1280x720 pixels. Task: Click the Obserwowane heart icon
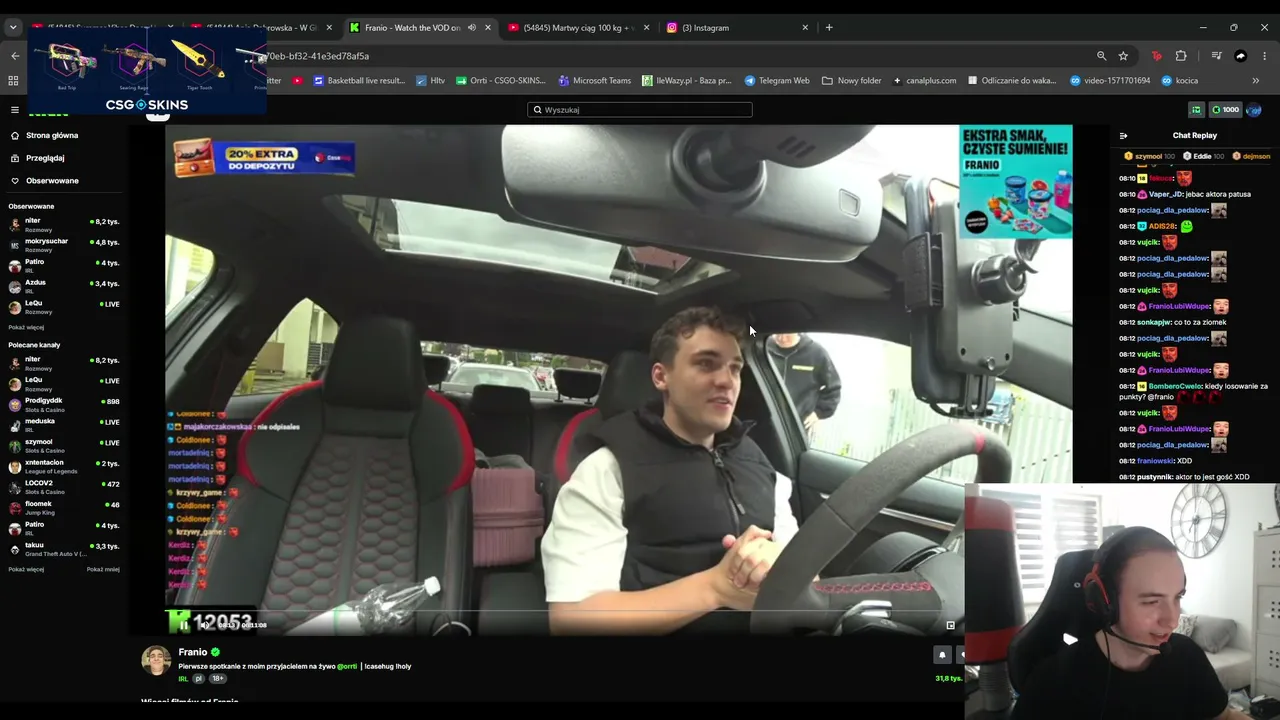click(15, 181)
